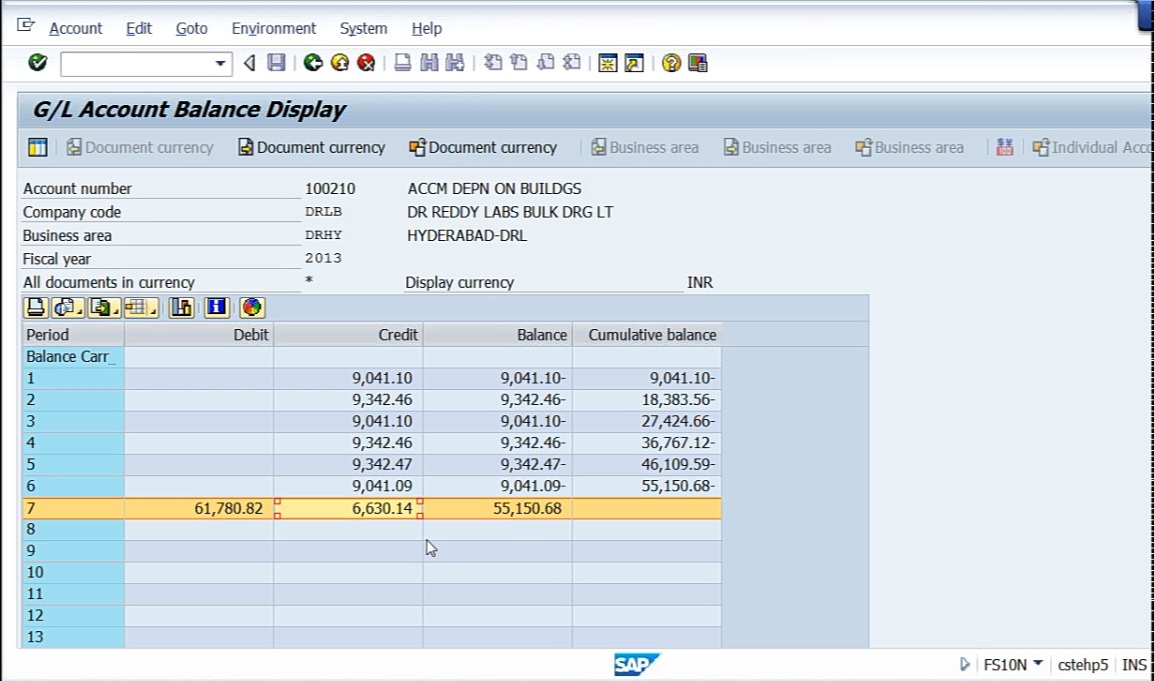Click the Period column header
The height and width of the screenshot is (681, 1154).
[73, 335]
